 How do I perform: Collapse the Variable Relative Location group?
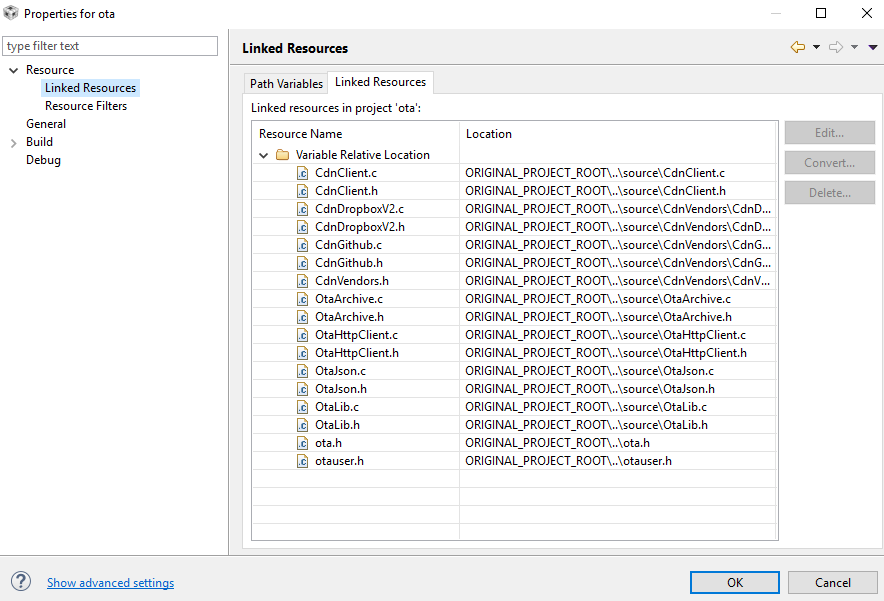point(264,155)
